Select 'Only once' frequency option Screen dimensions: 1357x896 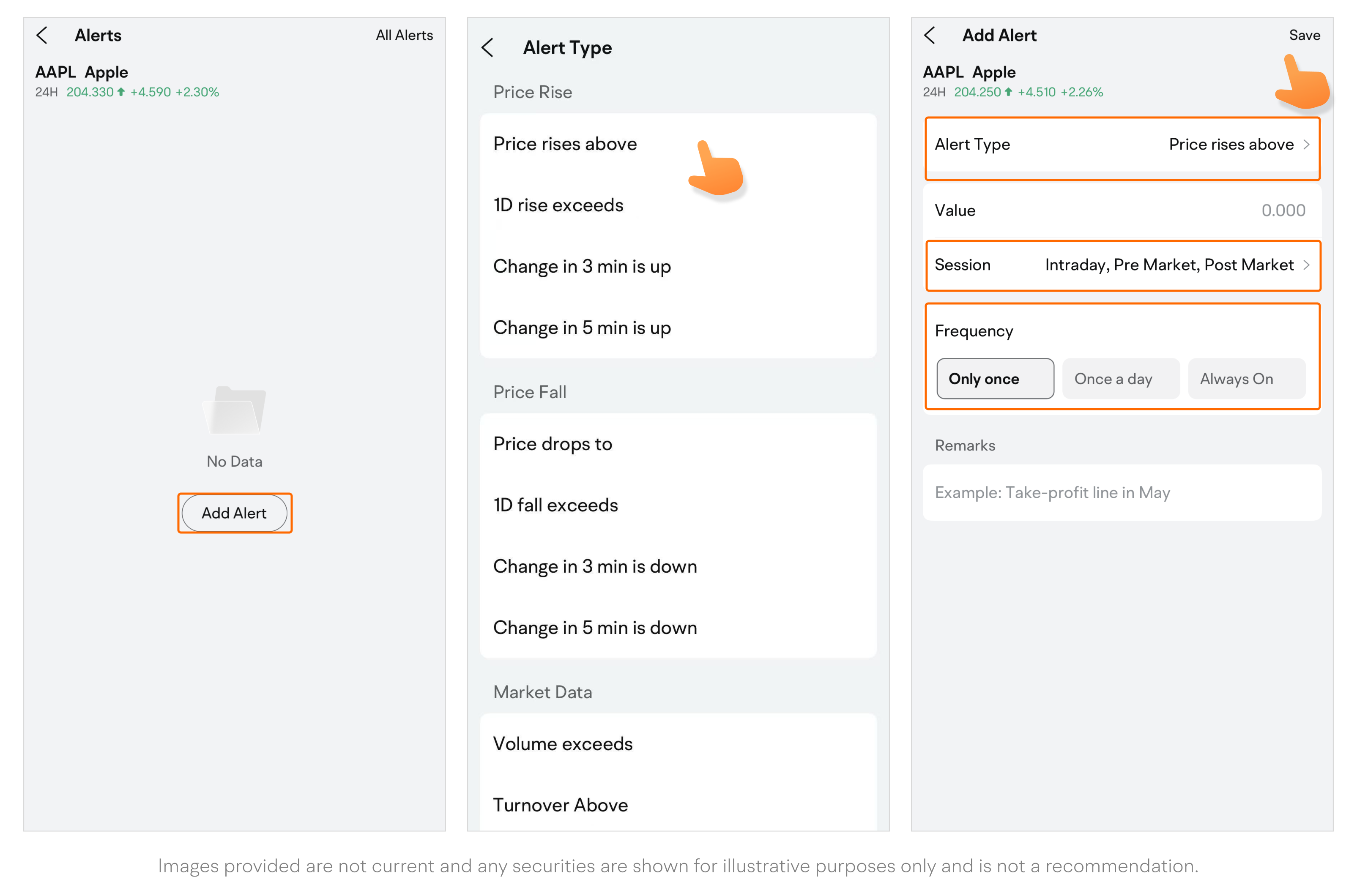point(995,379)
